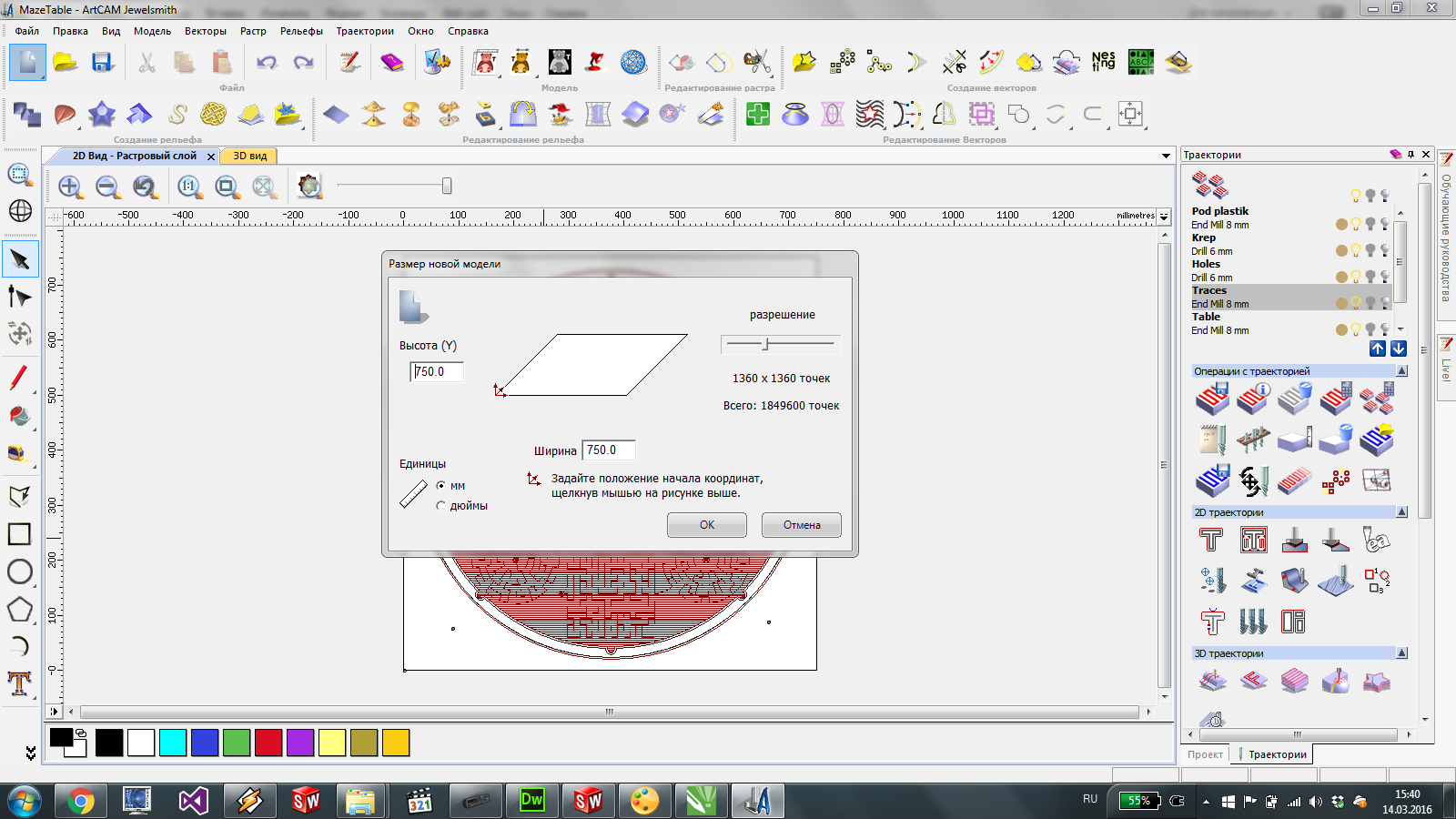The width and height of the screenshot is (1456, 819).
Task: Click the Zoom In magnifier icon
Action: 70,187
